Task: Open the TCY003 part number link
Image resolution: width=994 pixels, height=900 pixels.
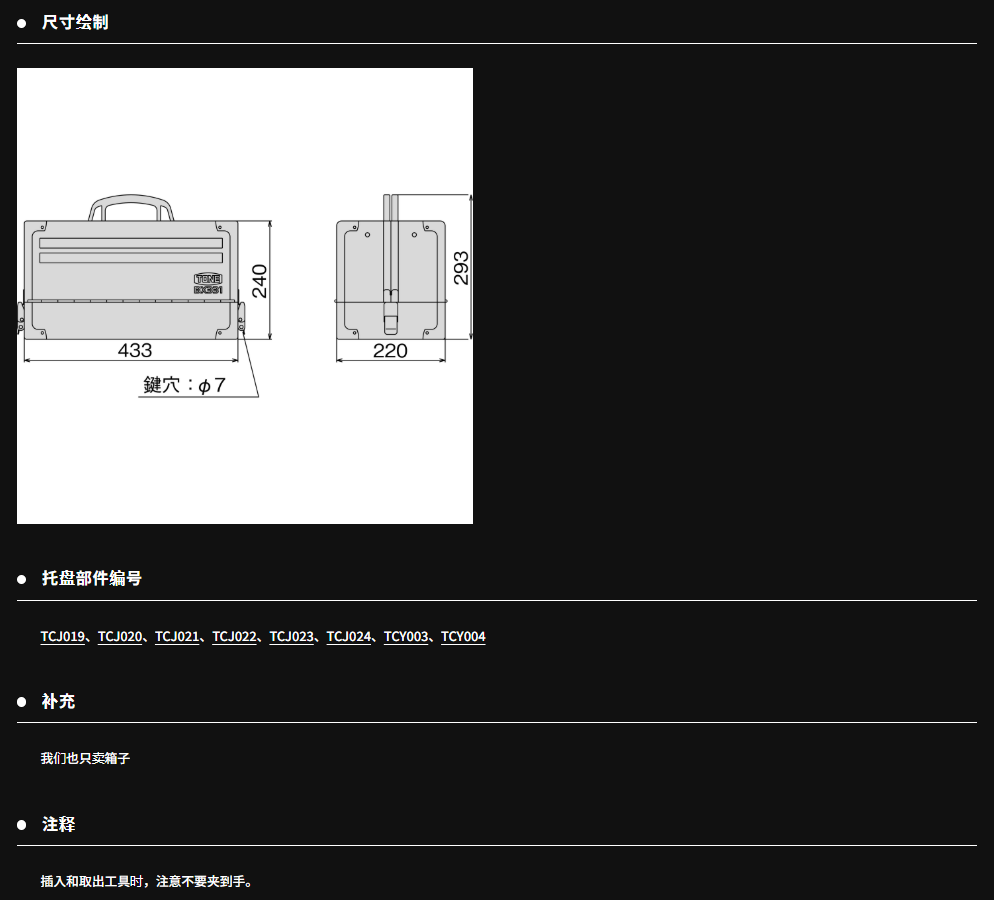Action: tap(406, 637)
